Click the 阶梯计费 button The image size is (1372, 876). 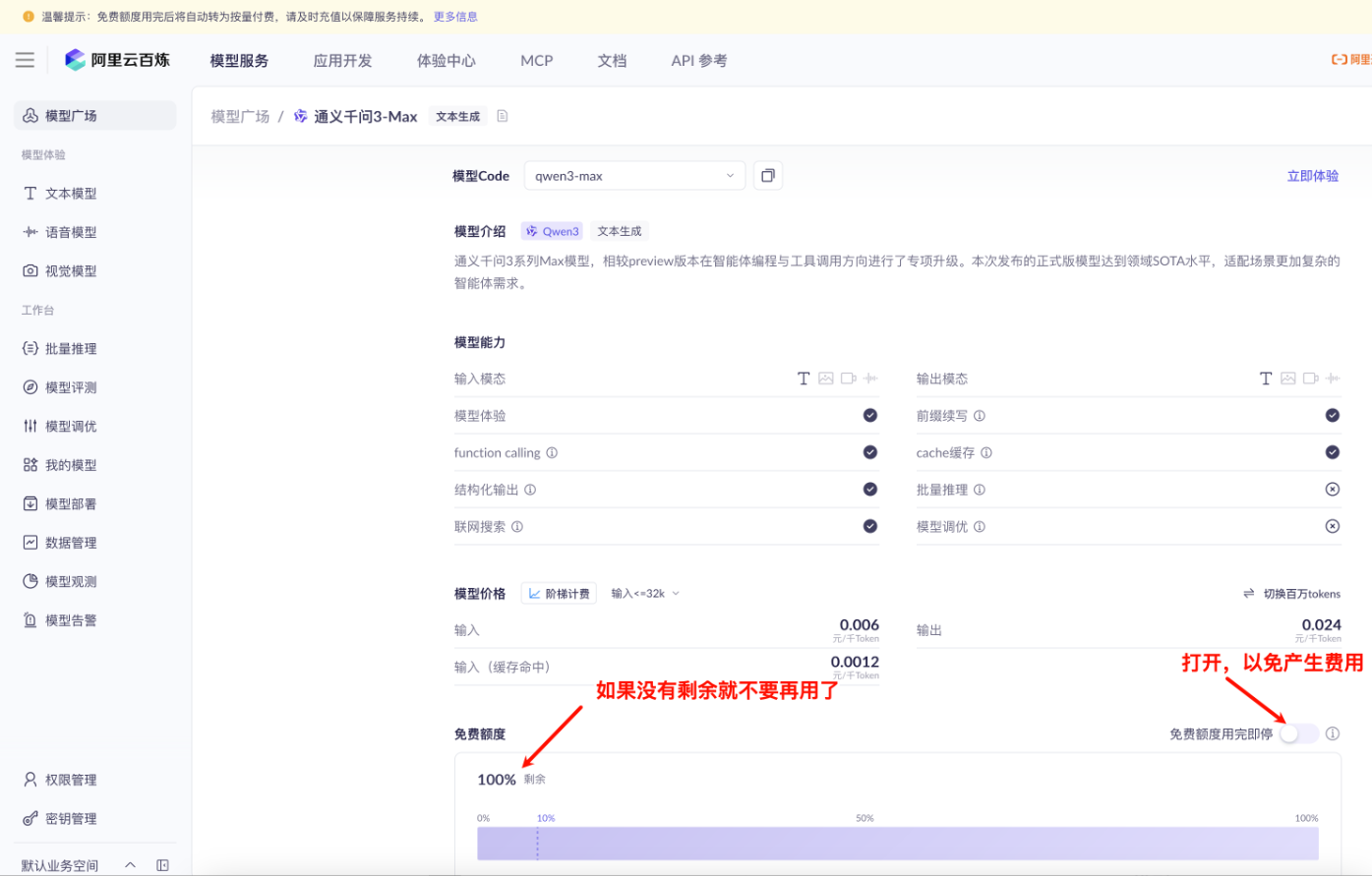point(559,594)
